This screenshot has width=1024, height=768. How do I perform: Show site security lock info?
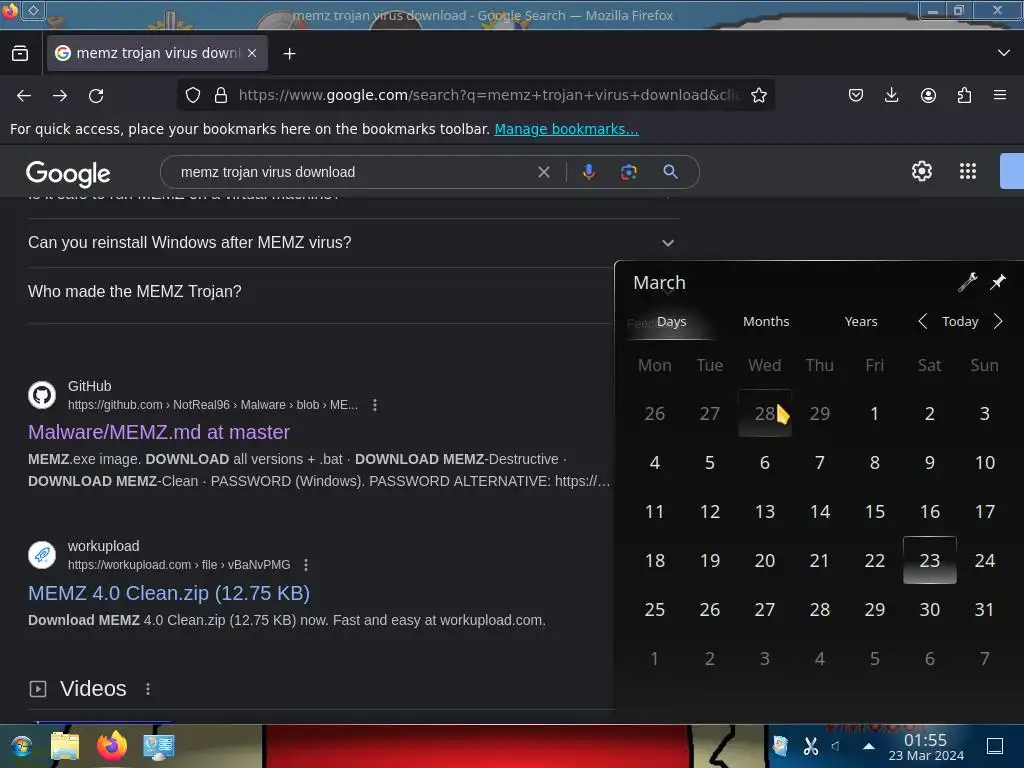pos(221,95)
